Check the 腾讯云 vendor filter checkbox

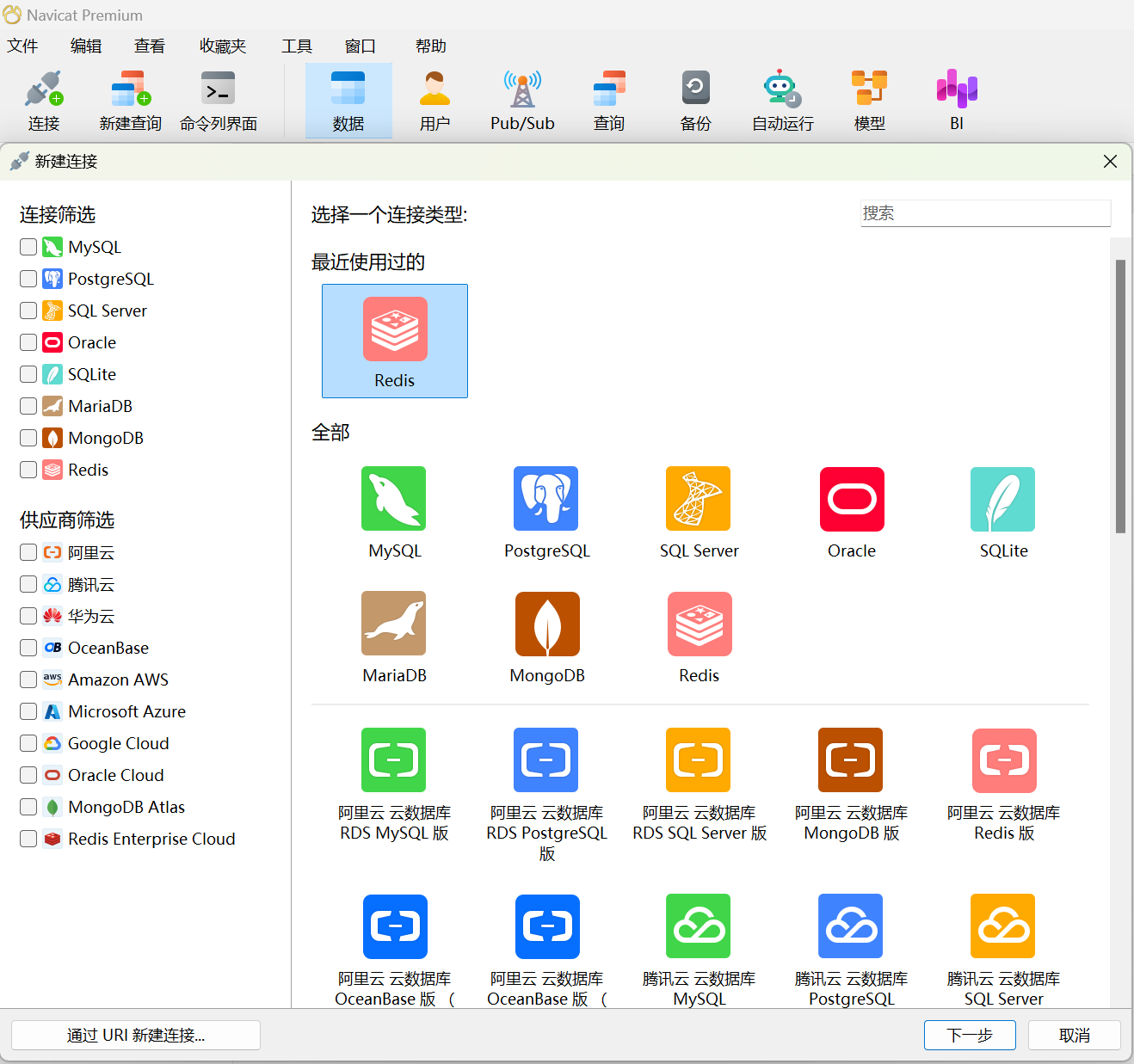coord(28,584)
